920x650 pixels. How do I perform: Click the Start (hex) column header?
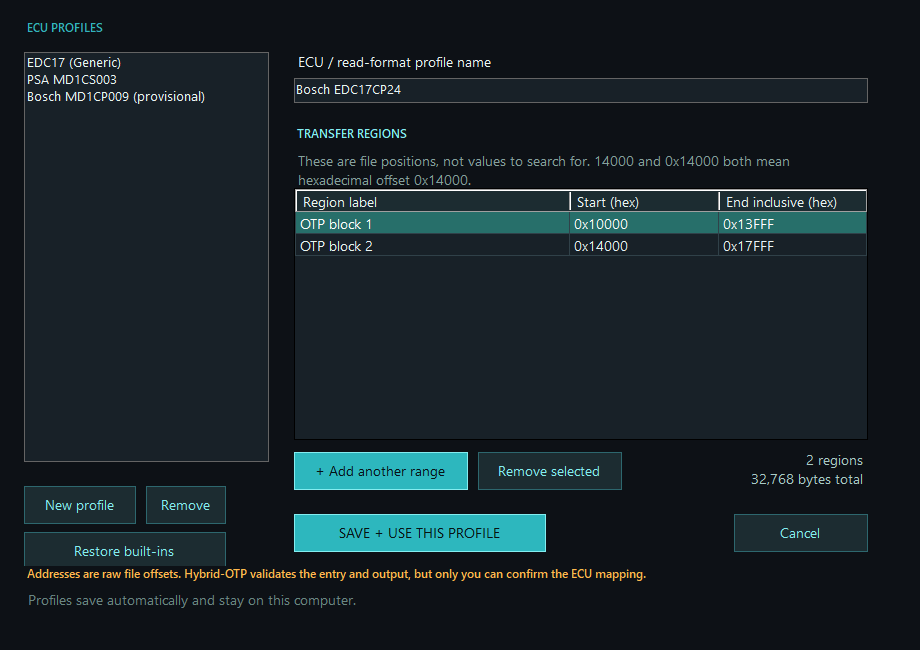click(x=644, y=202)
